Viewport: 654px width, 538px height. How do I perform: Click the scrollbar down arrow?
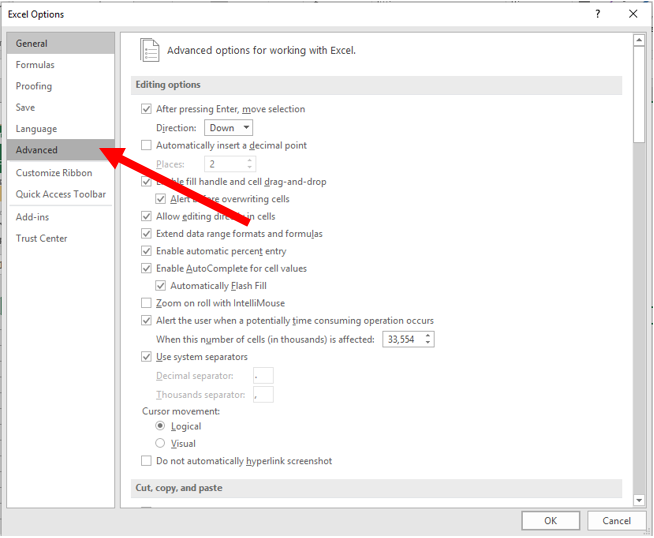click(639, 500)
